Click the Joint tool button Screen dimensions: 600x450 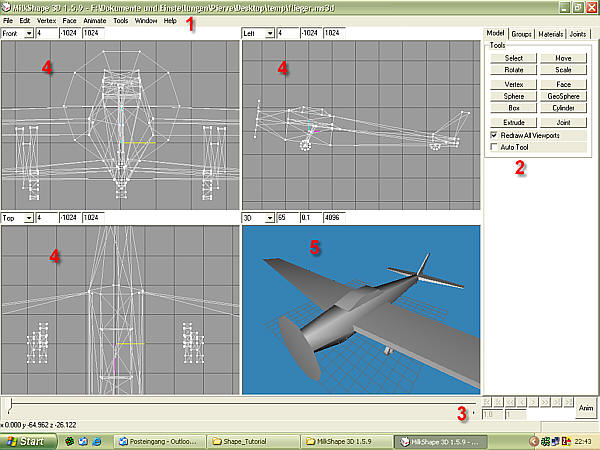563,122
